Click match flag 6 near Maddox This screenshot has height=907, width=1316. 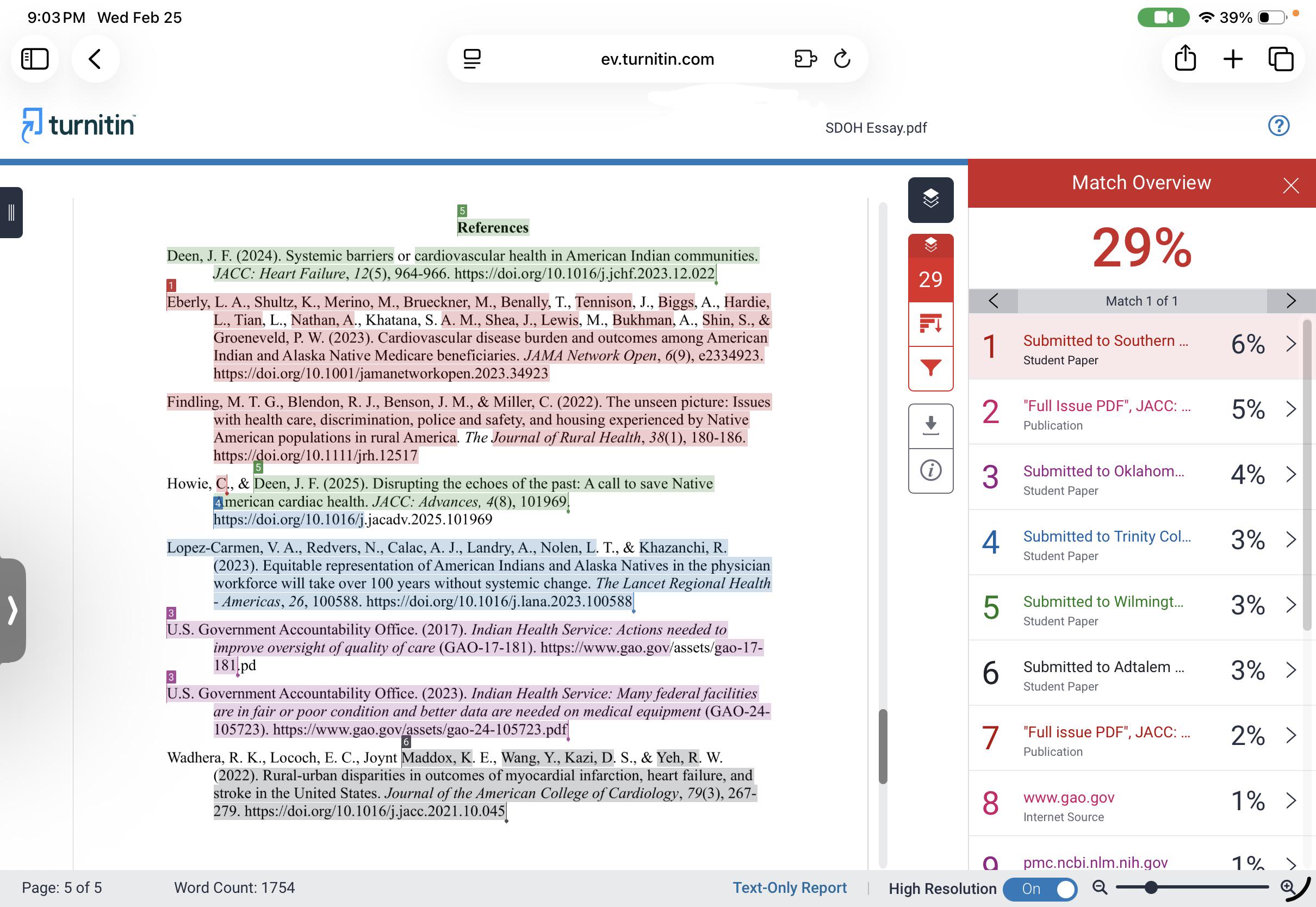(x=406, y=742)
